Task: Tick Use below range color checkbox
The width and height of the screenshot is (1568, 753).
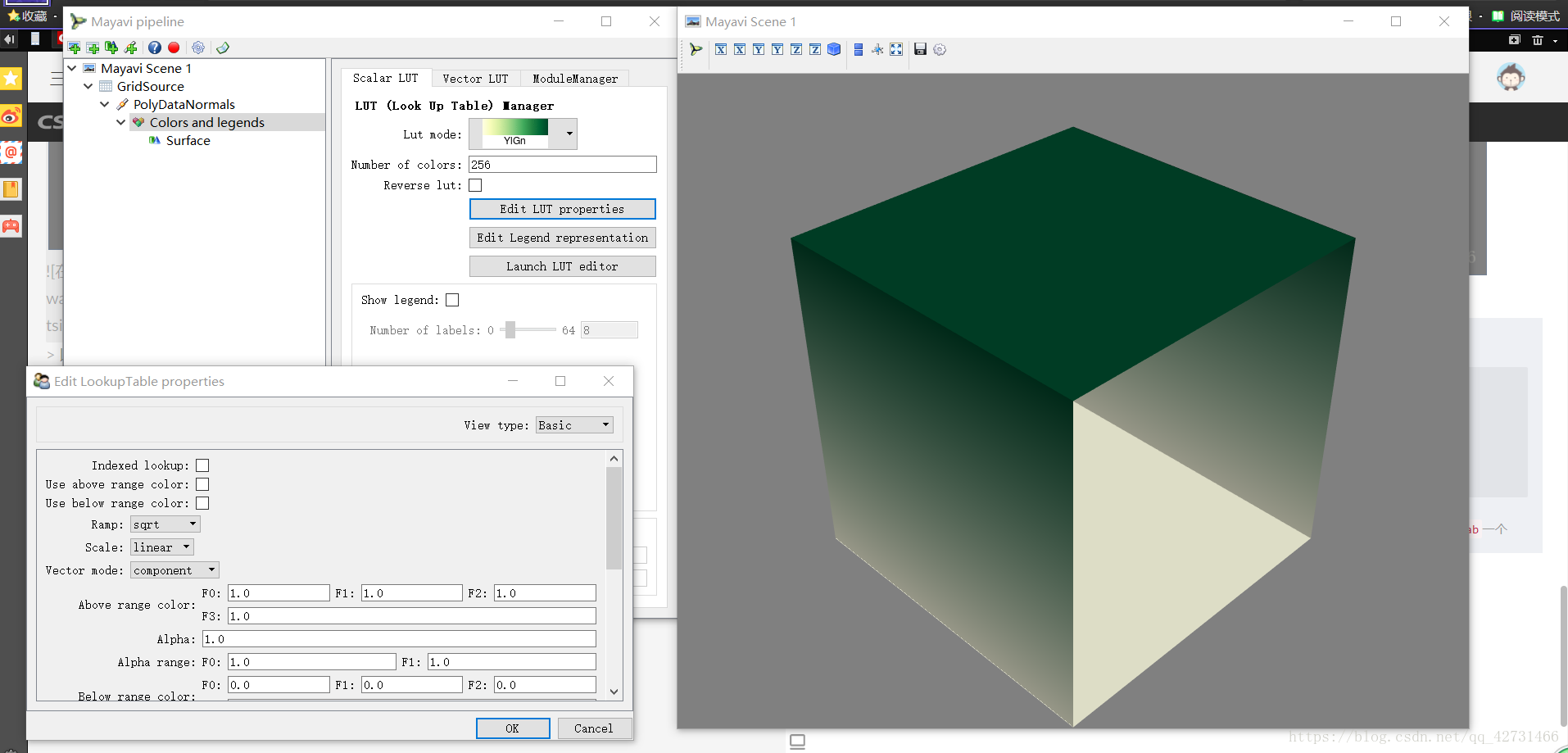Action: pos(202,503)
